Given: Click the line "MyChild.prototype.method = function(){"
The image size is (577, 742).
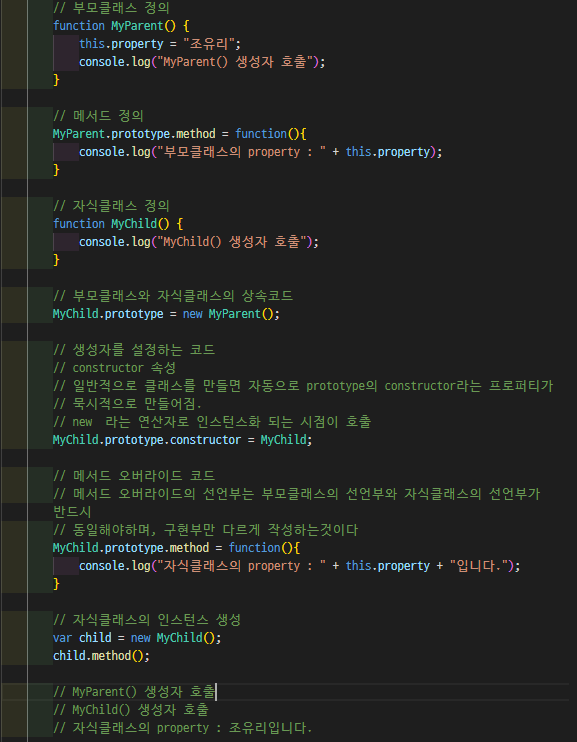Looking at the screenshot, I should pos(176,548).
